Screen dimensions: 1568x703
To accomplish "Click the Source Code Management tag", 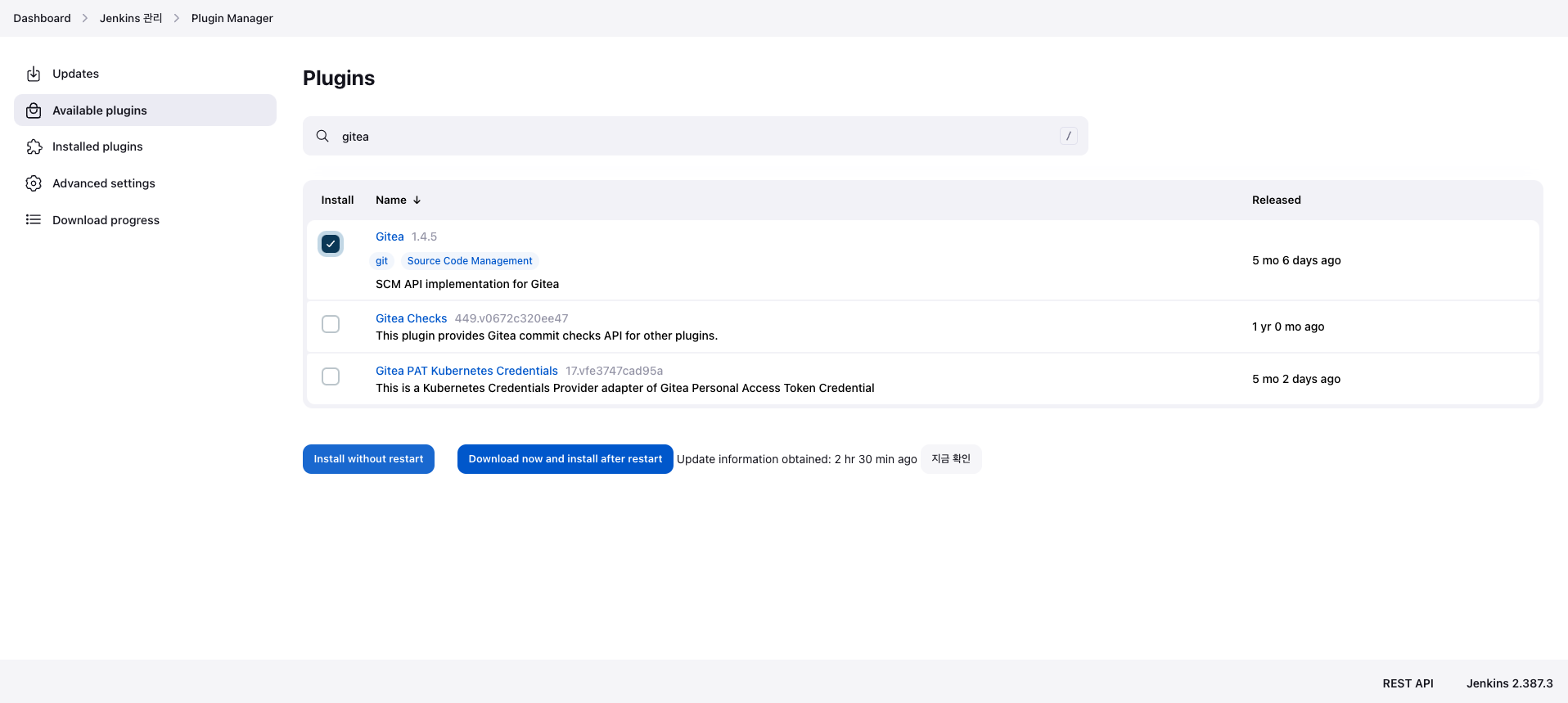I will [470, 261].
